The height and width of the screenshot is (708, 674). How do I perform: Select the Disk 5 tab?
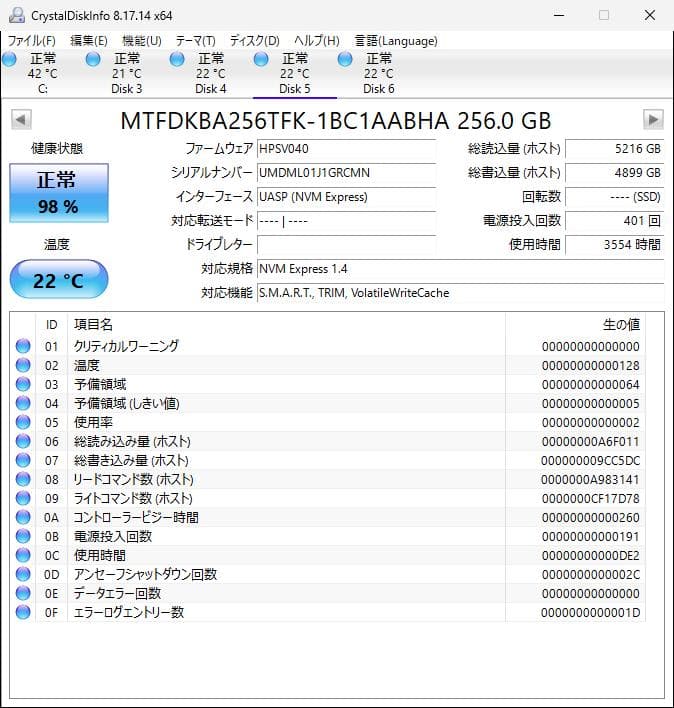294,74
